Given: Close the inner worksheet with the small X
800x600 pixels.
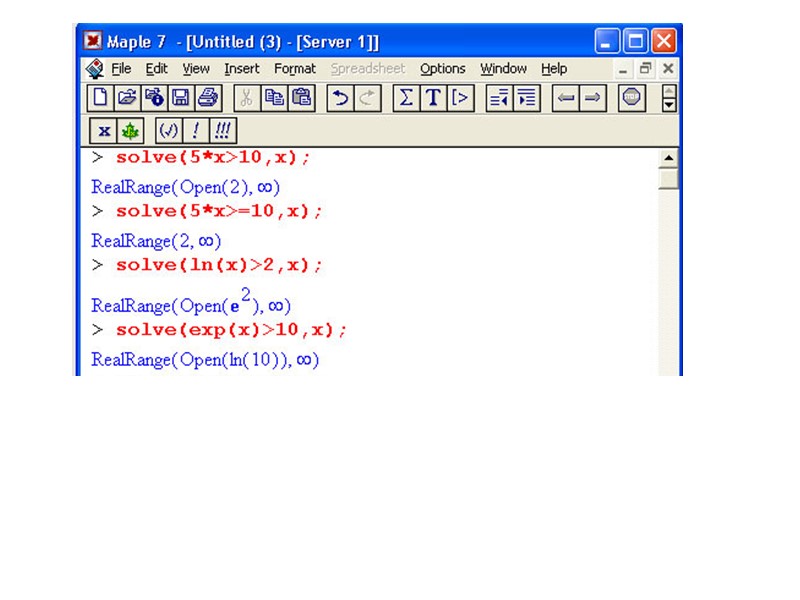Looking at the screenshot, I should click(668, 68).
